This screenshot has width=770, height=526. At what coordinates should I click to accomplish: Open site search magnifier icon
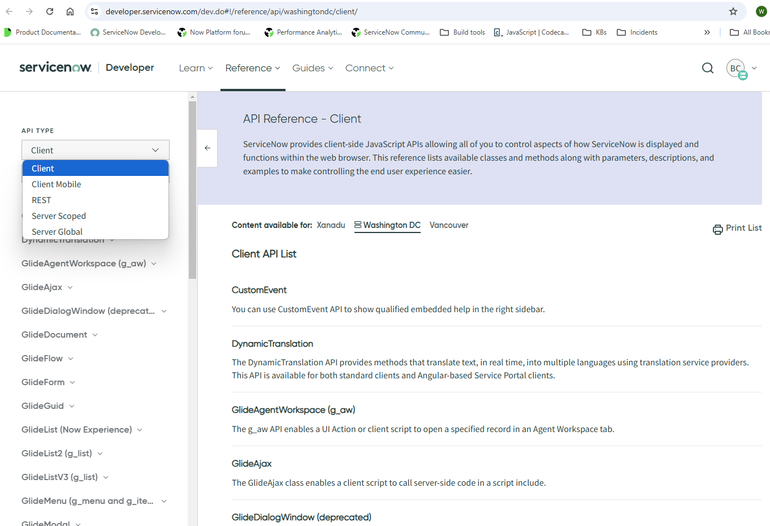click(707, 68)
